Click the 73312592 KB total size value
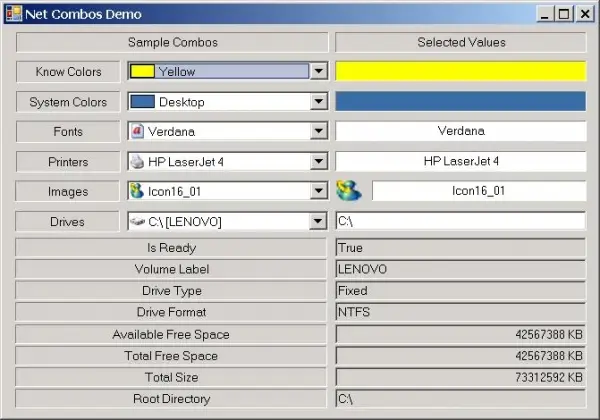600x420 pixels. (x=461, y=377)
